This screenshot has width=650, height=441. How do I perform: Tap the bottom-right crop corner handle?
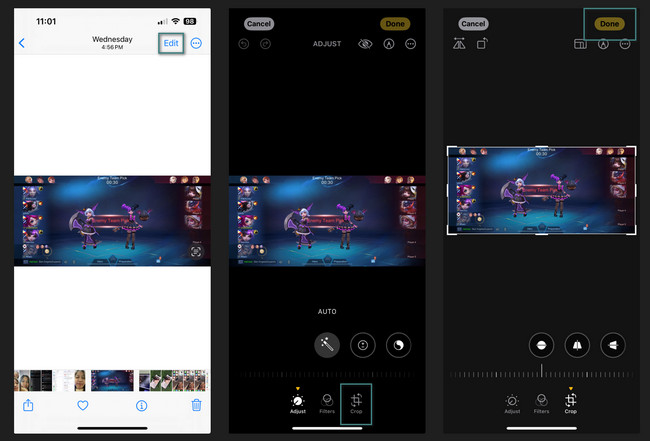click(x=632, y=231)
